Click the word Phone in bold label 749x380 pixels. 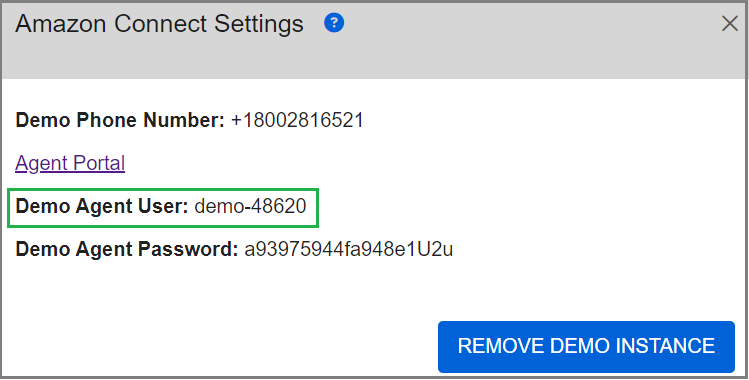[x=107, y=120]
